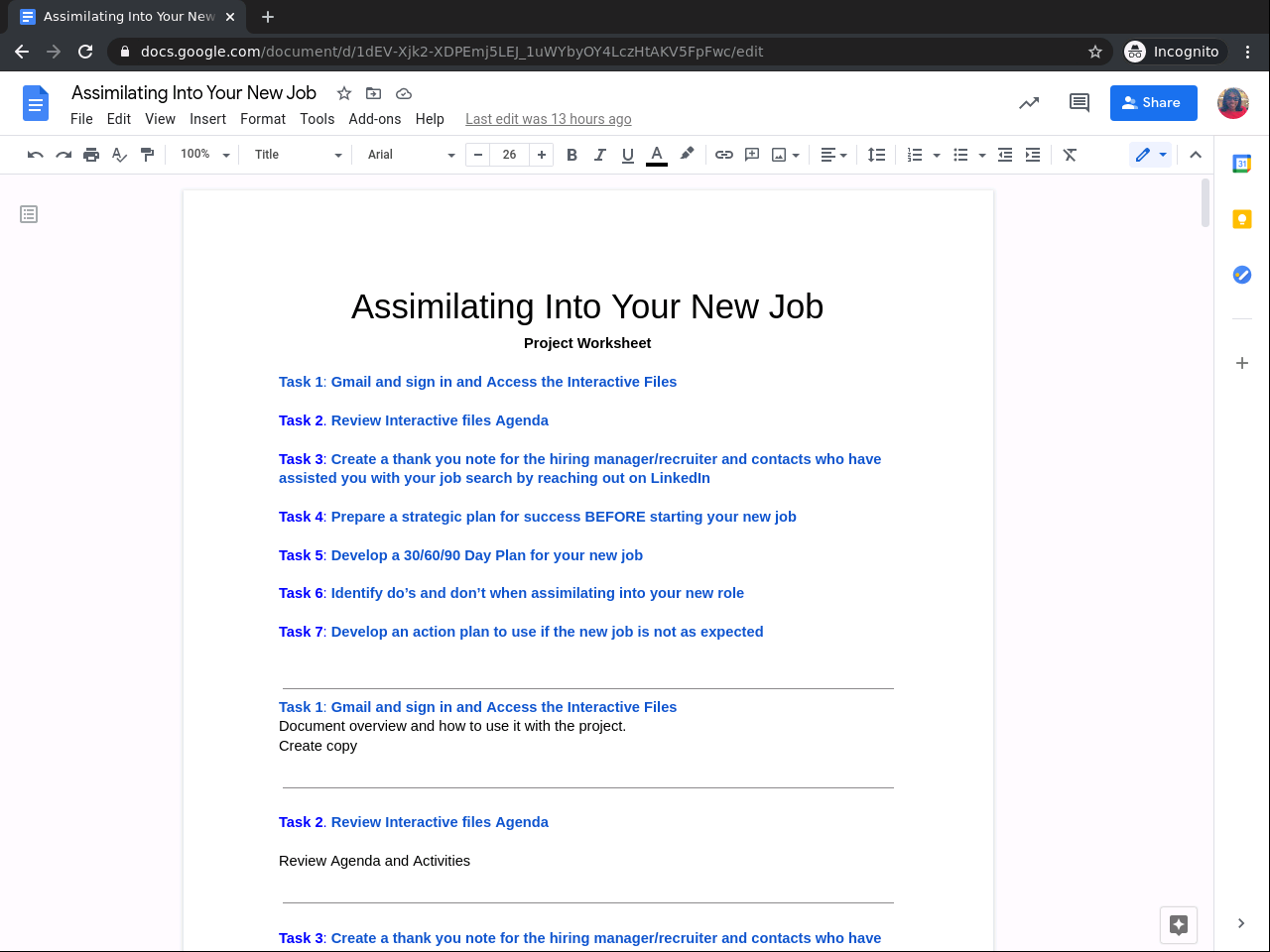Image resolution: width=1270 pixels, height=952 pixels.
Task: Open Google Tasks in the side panel
Action: tap(1241, 275)
